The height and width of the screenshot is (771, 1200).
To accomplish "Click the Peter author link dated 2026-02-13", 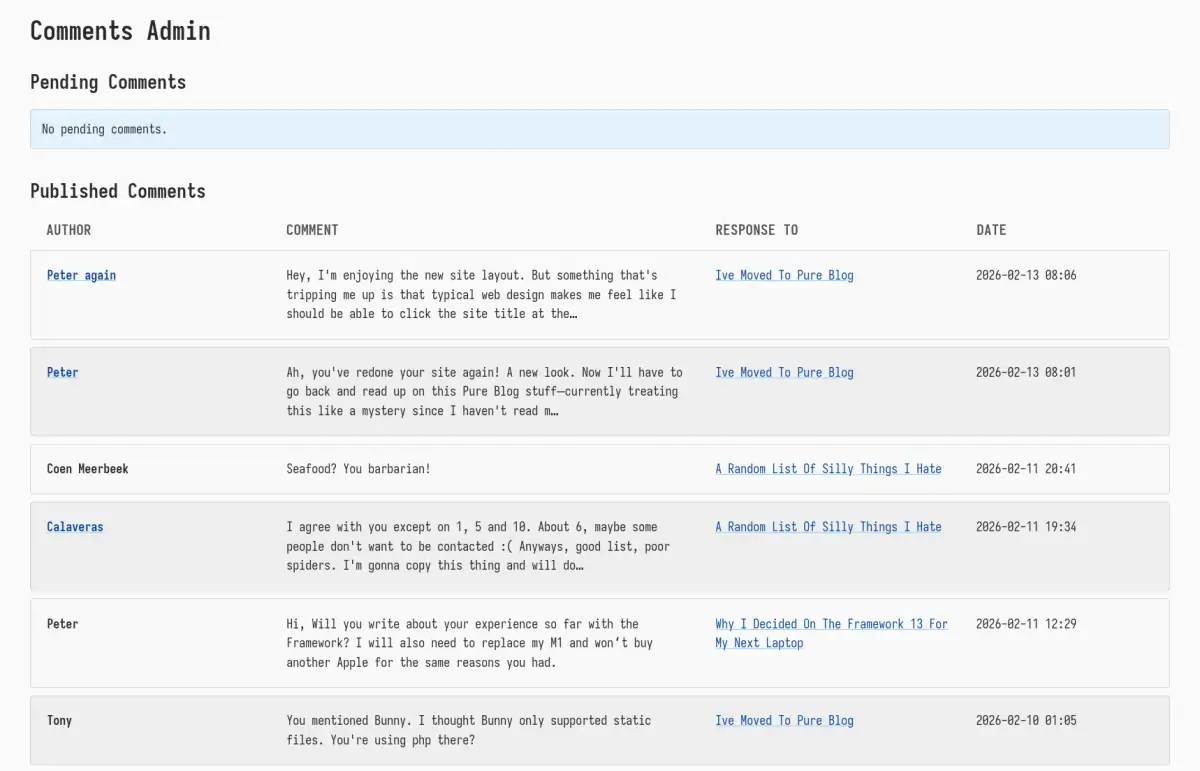I will tap(62, 372).
